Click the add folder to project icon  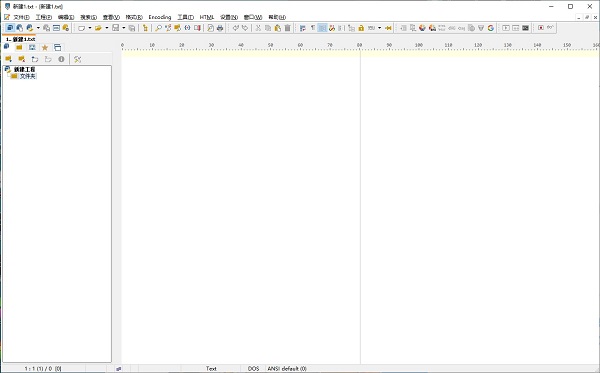pos(8,59)
